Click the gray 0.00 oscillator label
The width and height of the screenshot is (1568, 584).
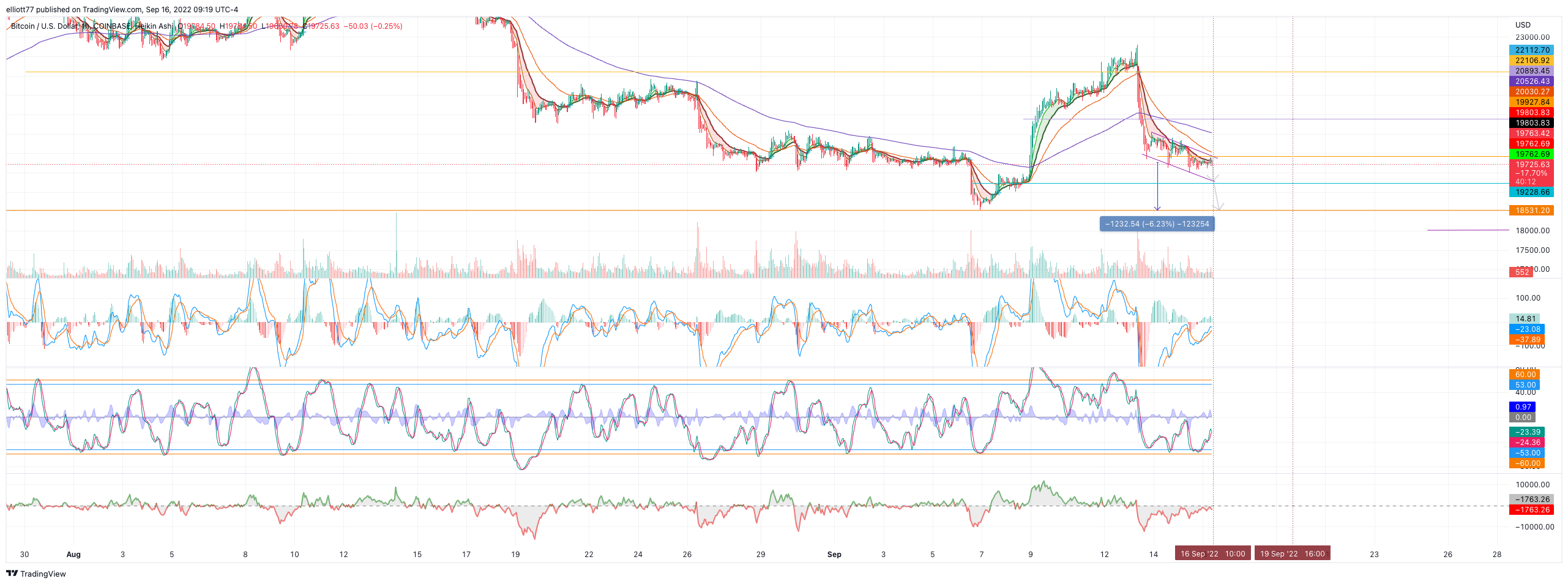point(1523,417)
